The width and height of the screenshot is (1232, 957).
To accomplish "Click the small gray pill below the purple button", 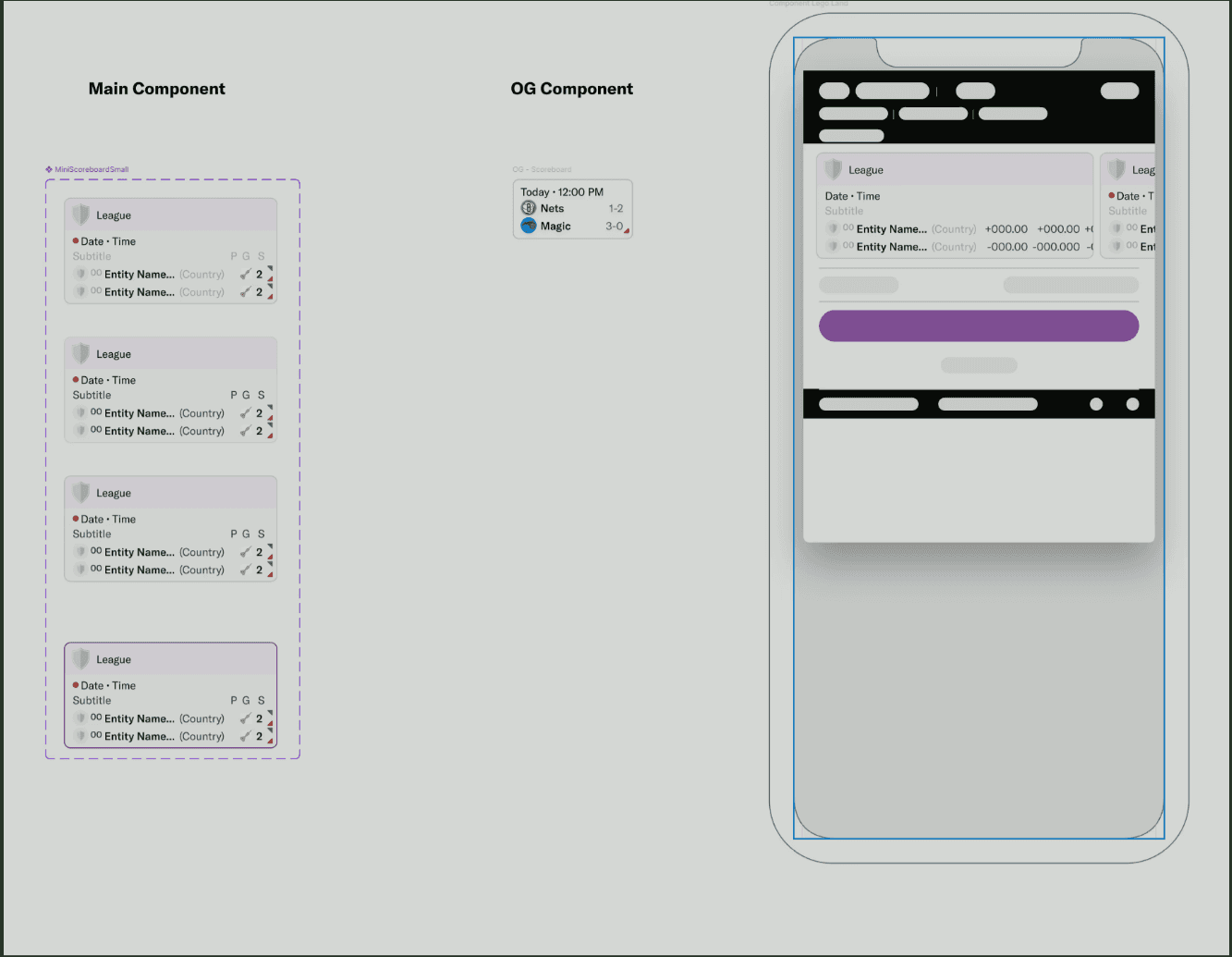I will tap(979, 365).
